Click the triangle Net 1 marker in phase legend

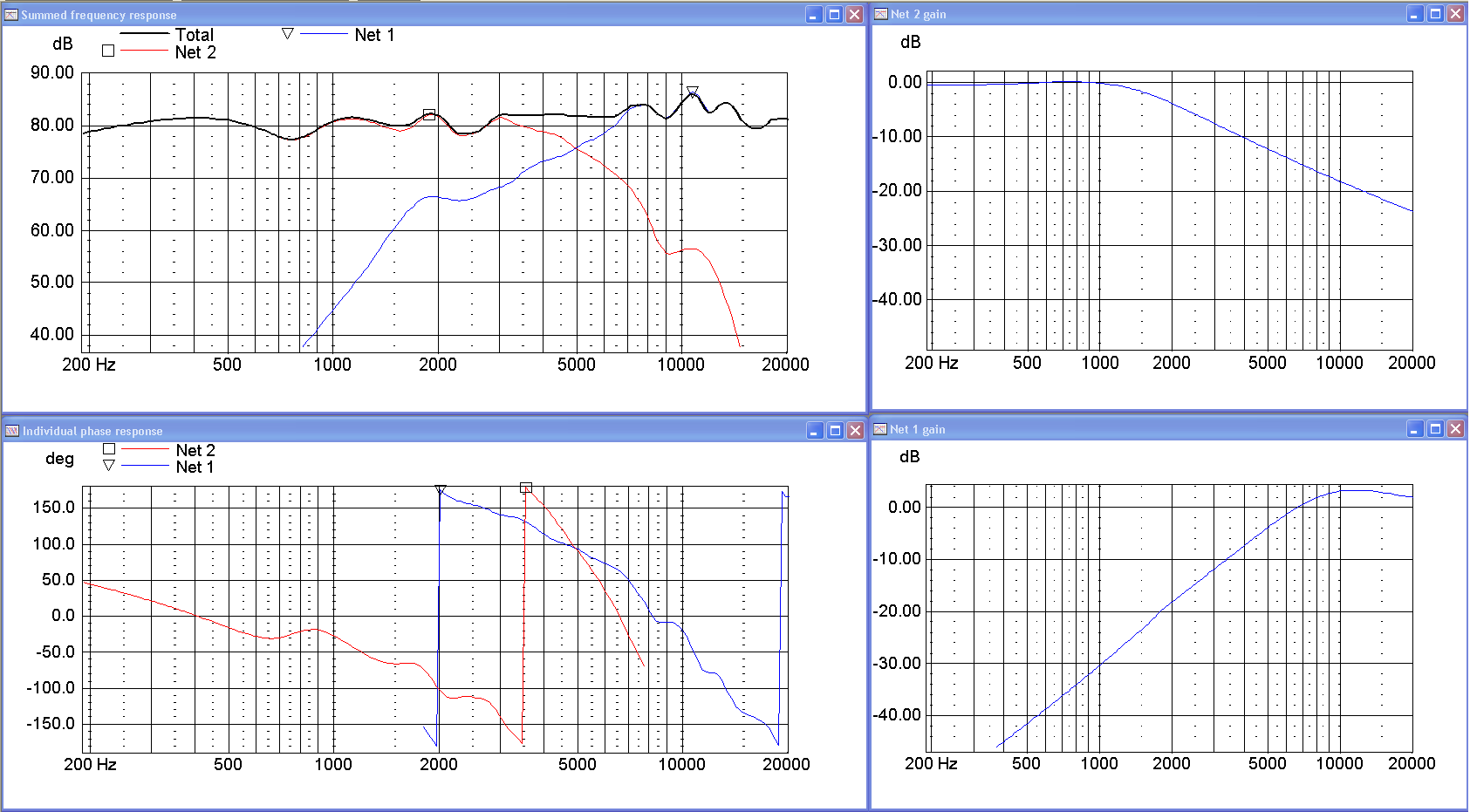coord(109,466)
